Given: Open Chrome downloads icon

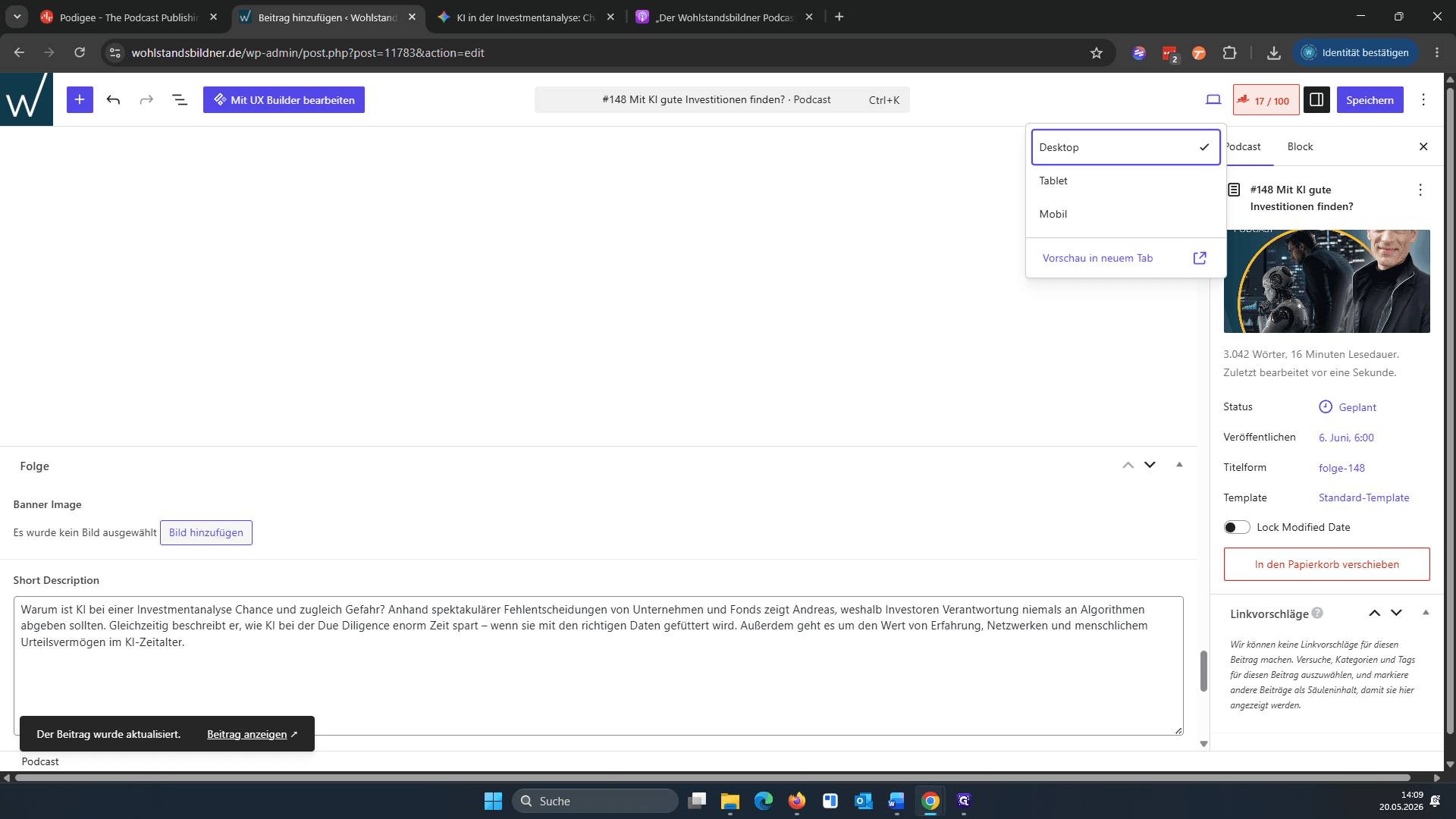Looking at the screenshot, I should tap(1274, 52).
